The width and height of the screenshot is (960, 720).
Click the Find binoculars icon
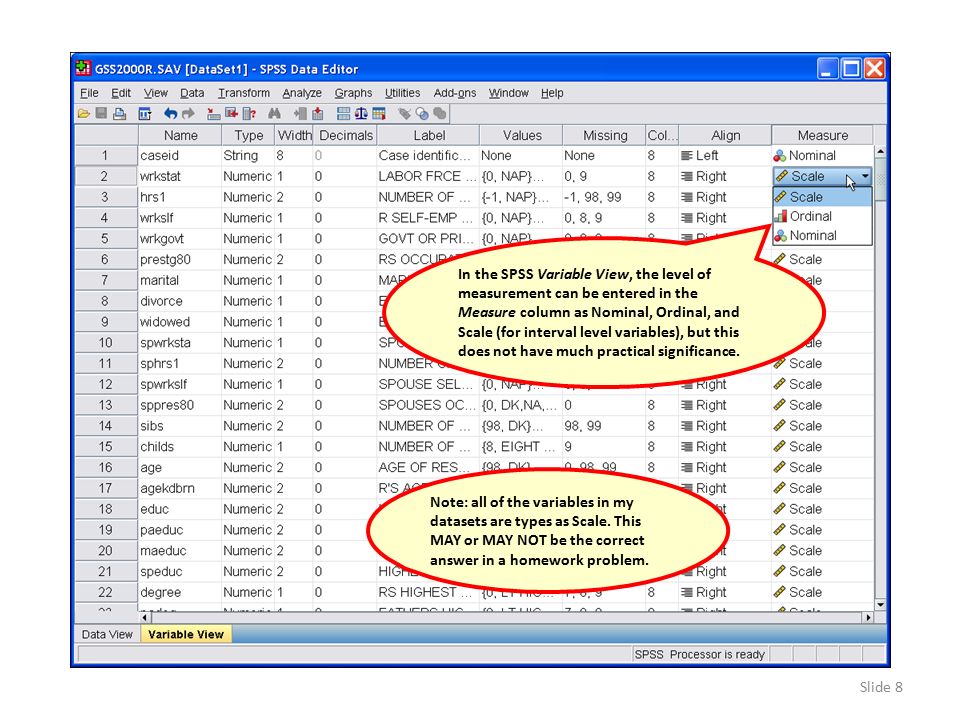pos(274,113)
